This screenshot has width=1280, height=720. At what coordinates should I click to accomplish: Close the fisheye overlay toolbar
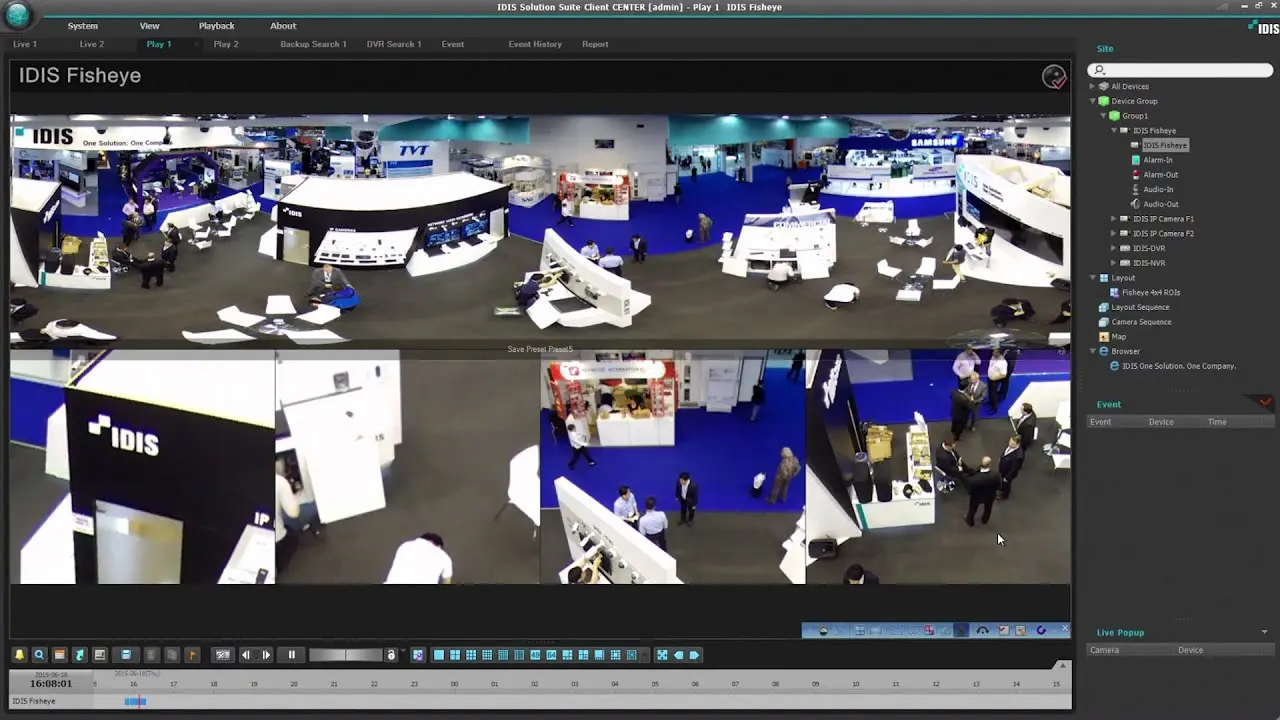(1065, 629)
